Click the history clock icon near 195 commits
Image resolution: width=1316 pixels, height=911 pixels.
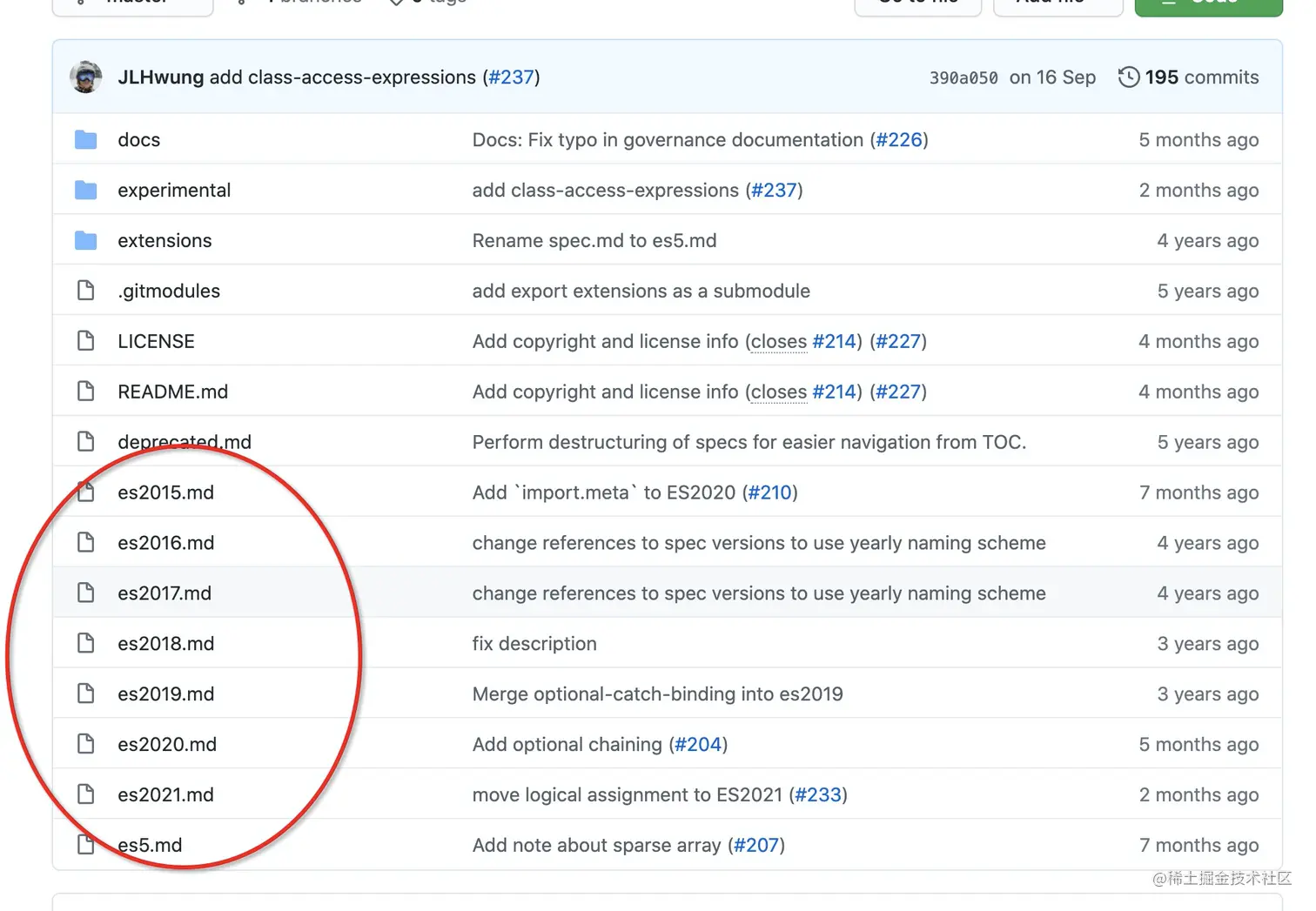(x=1128, y=77)
